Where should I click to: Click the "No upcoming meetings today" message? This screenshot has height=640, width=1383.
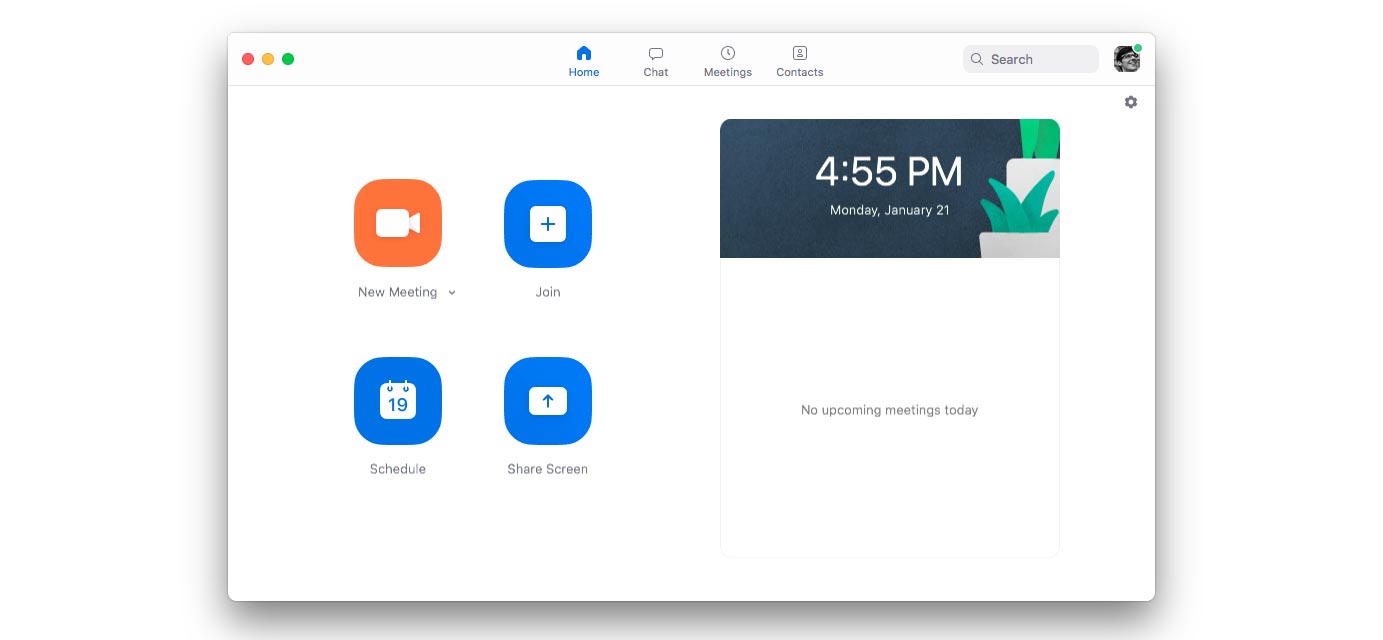coord(889,410)
